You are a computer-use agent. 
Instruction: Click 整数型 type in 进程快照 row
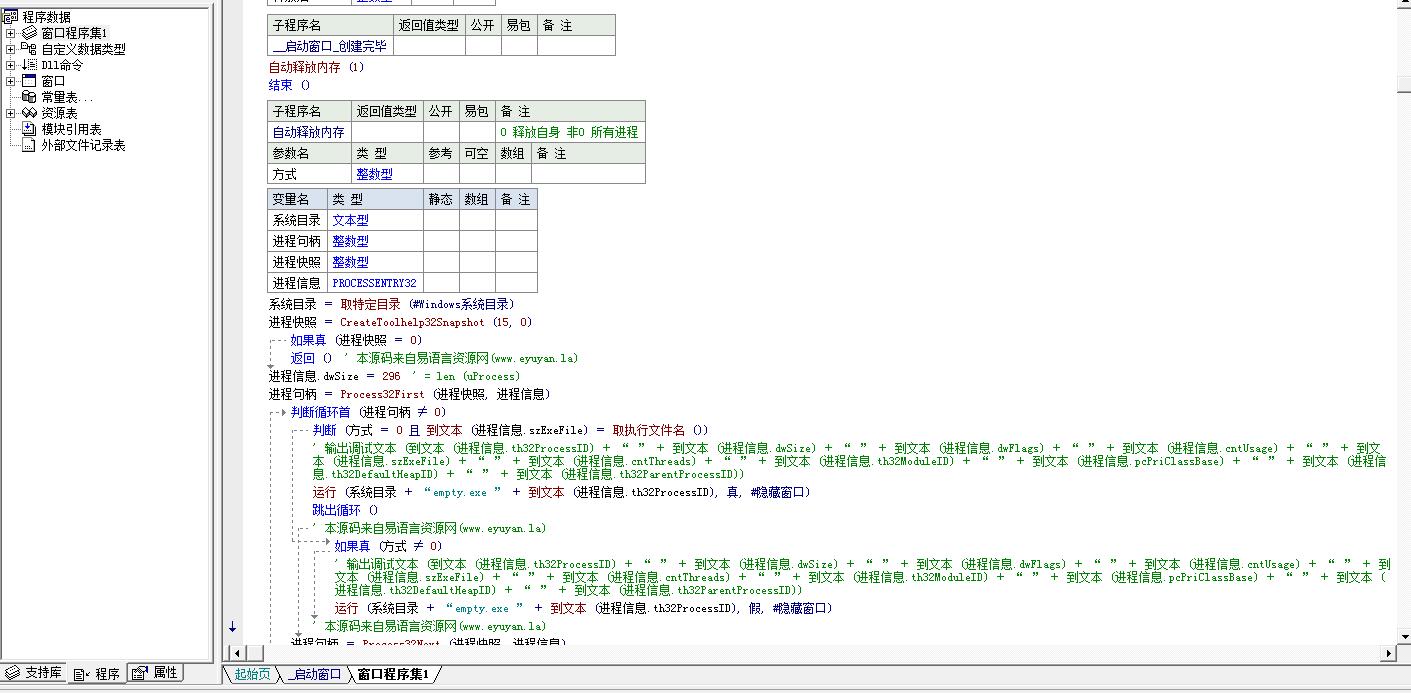coord(375,262)
